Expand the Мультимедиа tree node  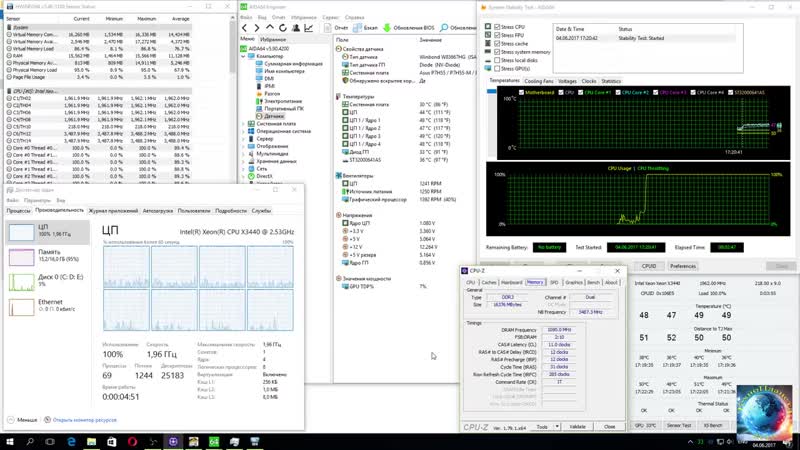pos(243,154)
